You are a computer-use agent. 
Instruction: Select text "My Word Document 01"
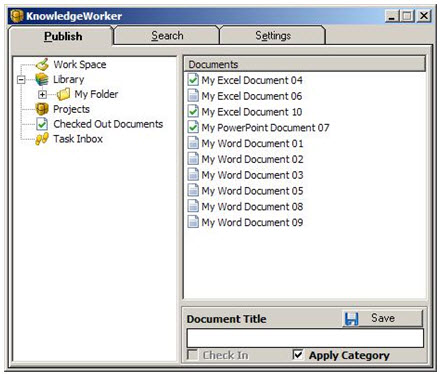tap(252, 143)
